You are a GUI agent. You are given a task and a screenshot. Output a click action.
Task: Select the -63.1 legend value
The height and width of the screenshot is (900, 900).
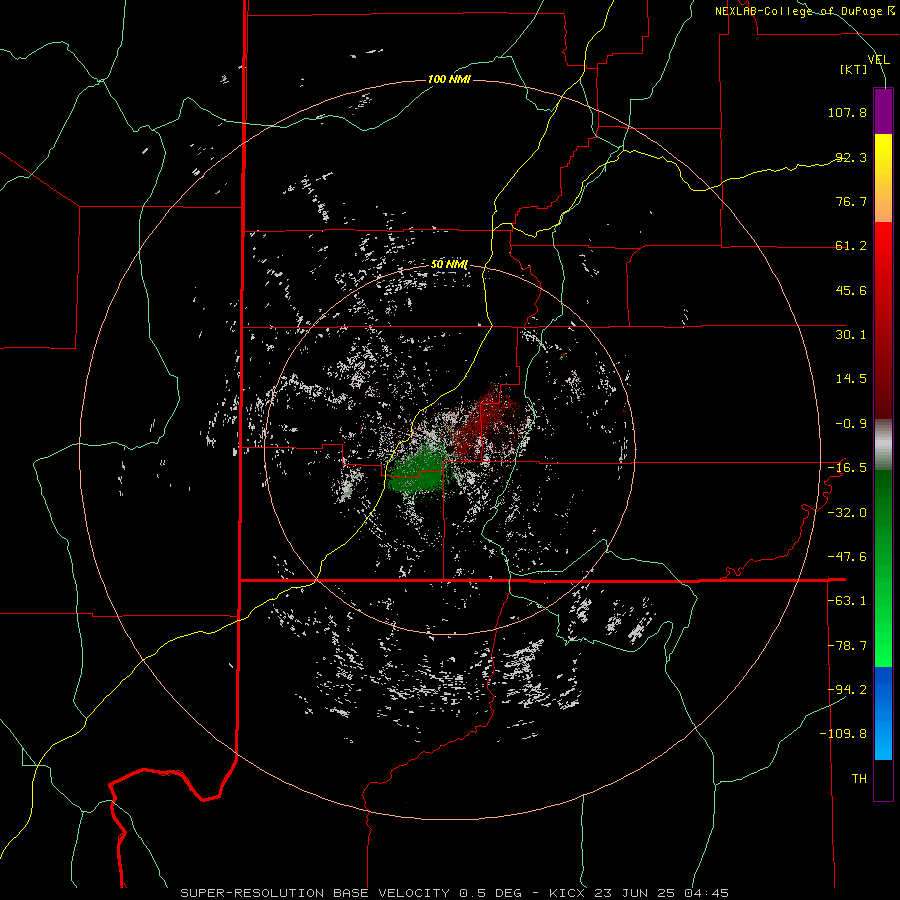(x=847, y=601)
